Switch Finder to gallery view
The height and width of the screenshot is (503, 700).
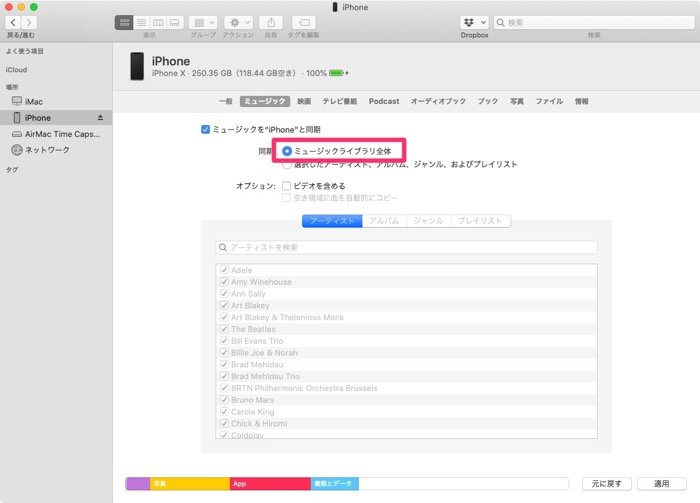click(x=175, y=22)
